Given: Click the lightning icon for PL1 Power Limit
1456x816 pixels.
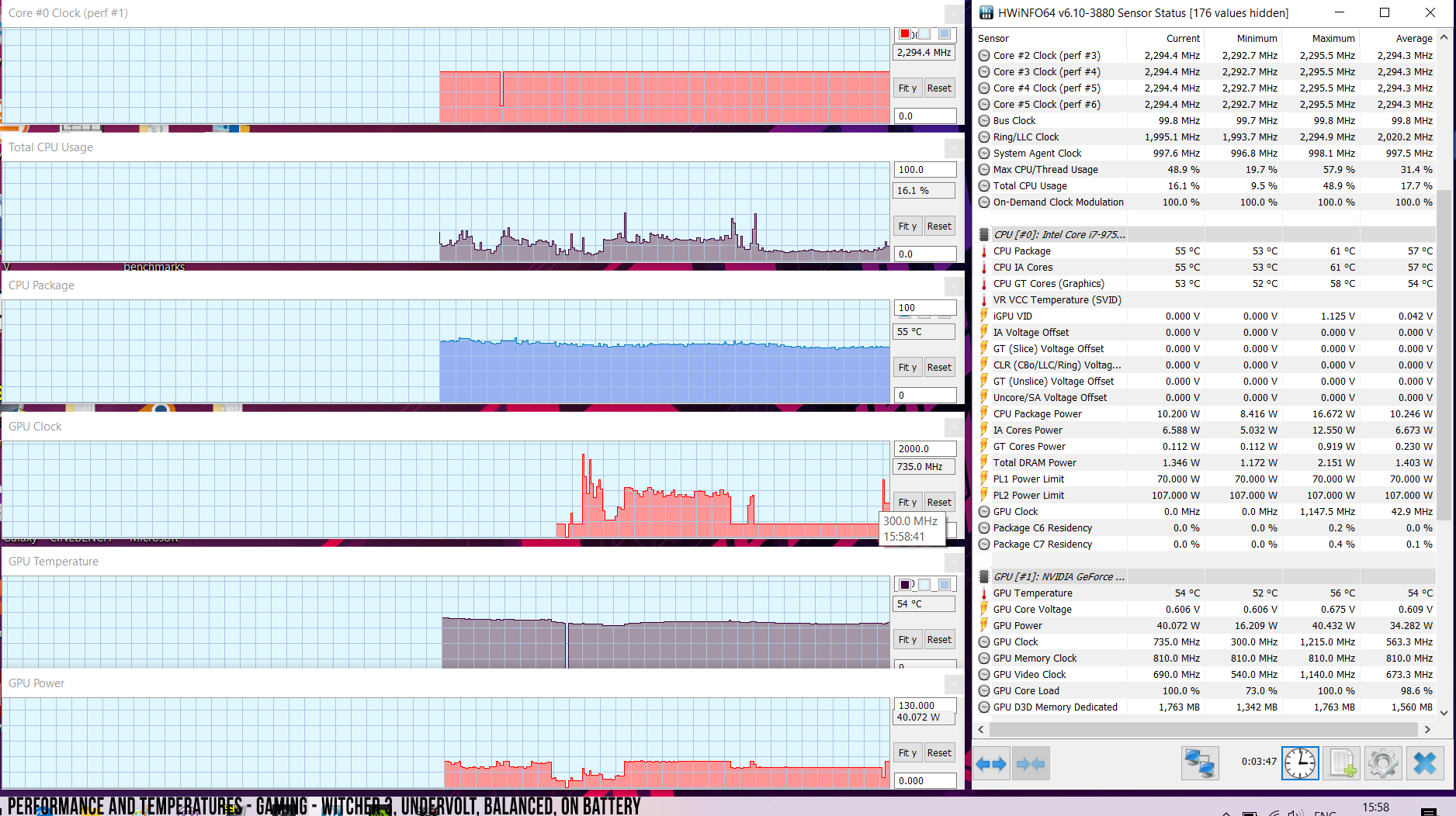Looking at the screenshot, I should point(984,479).
